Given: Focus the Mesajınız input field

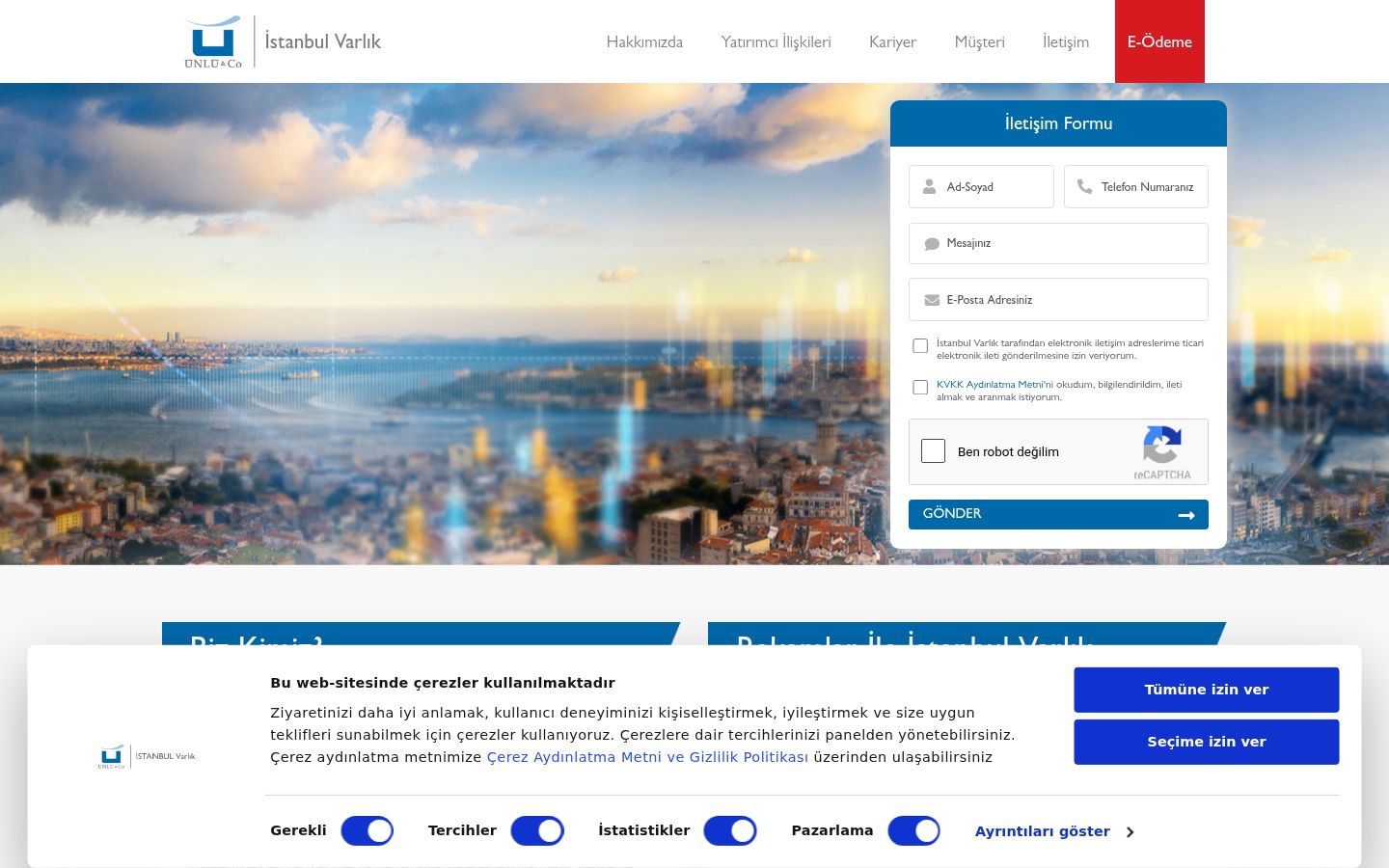Looking at the screenshot, I should 1058,243.
